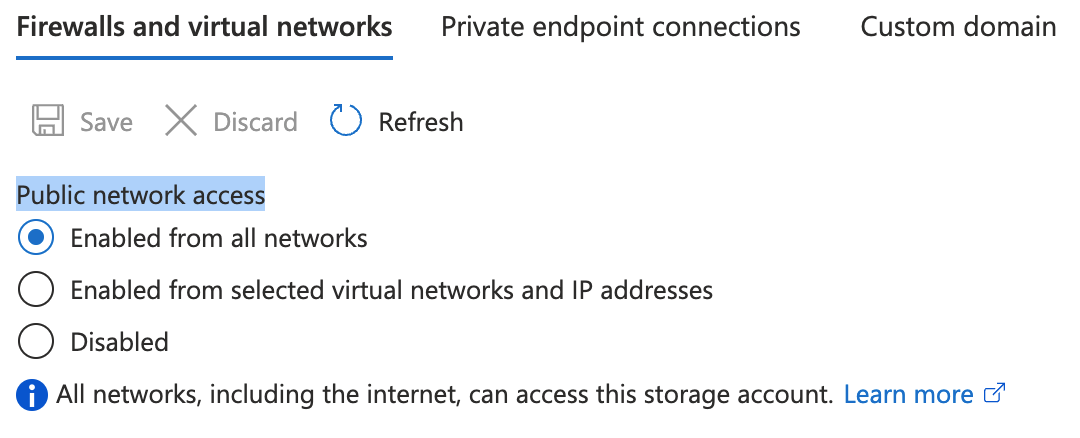1080x438 pixels.
Task: Click the 'Enabled from all networks' label text
Action: (x=219, y=239)
